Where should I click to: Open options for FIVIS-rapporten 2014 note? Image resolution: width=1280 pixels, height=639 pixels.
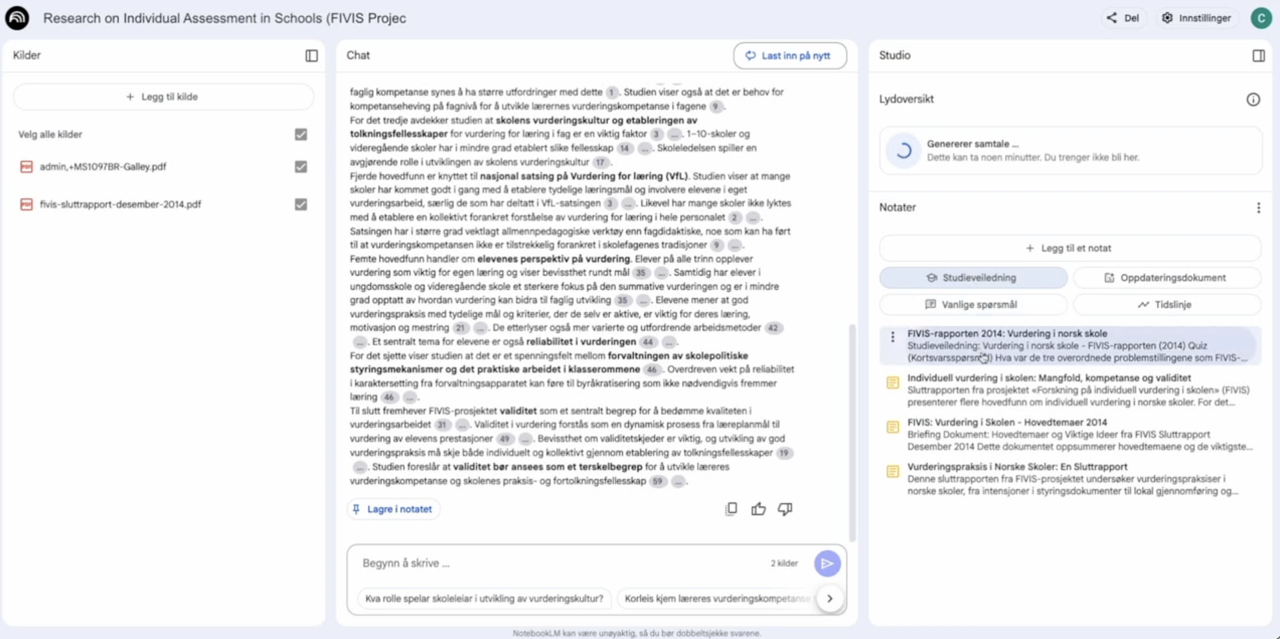click(x=893, y=338)
